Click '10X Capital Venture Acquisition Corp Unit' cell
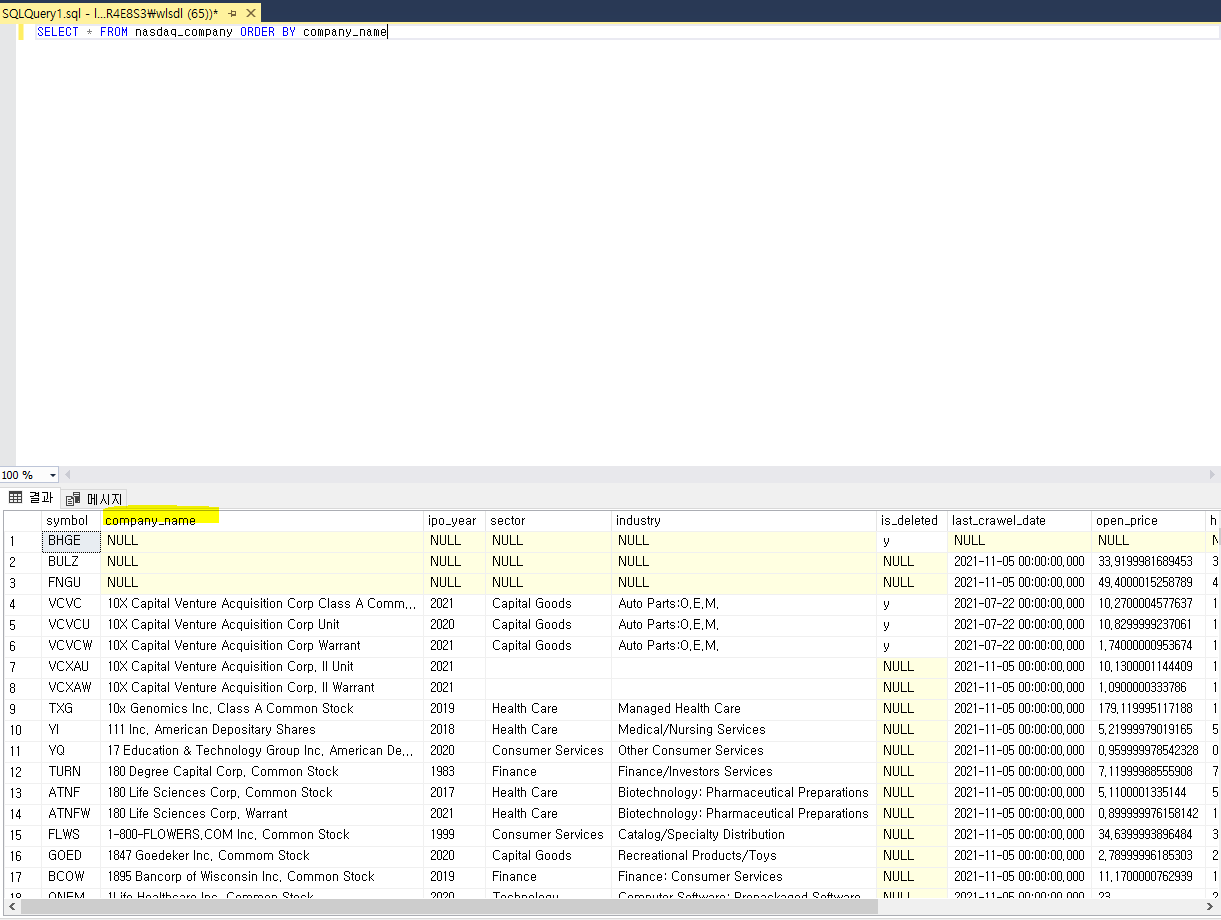Screen dimensions: 1221x920 tap(263, 625)
